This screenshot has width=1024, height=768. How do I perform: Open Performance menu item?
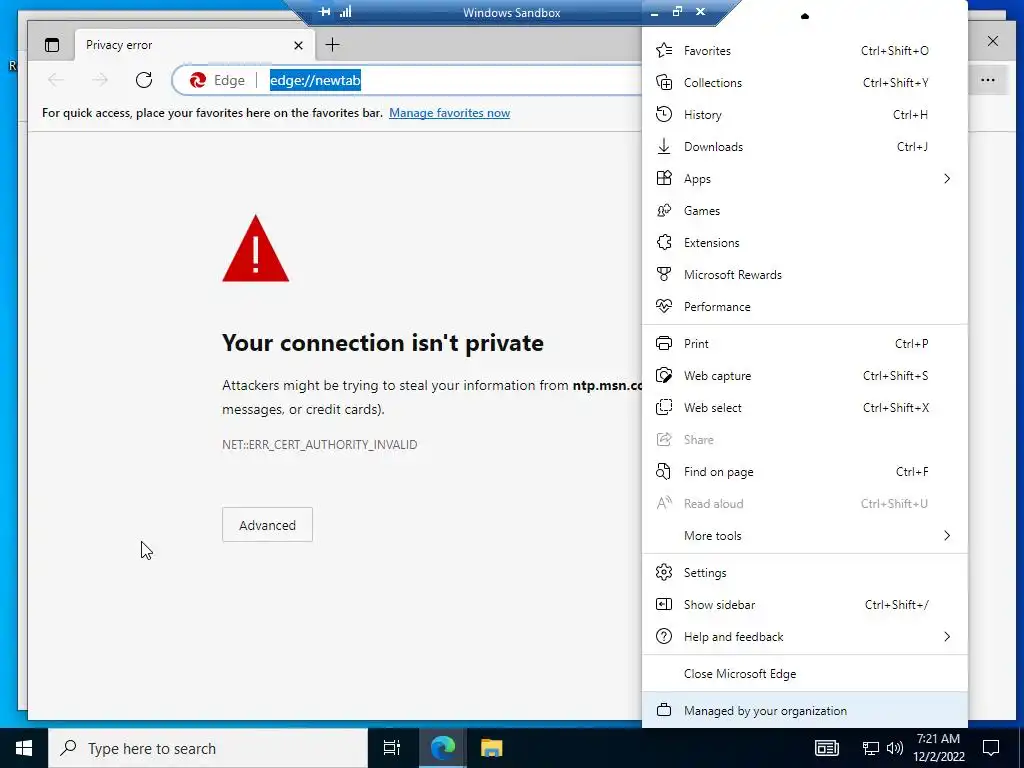pos(805,306)
